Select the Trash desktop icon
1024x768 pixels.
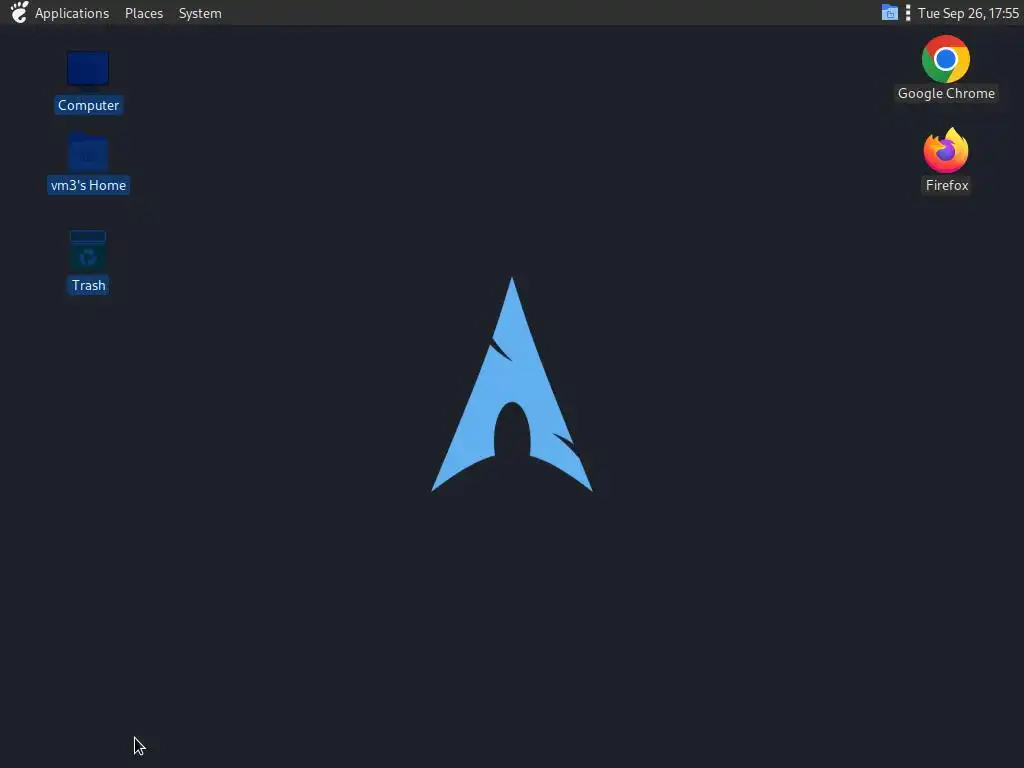pos(88,251)
